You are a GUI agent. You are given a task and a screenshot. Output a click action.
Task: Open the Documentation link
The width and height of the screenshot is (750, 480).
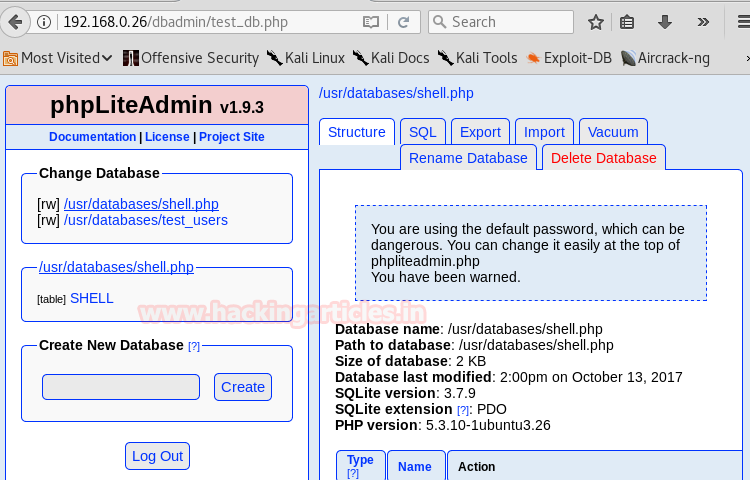[x=92, y=137]
